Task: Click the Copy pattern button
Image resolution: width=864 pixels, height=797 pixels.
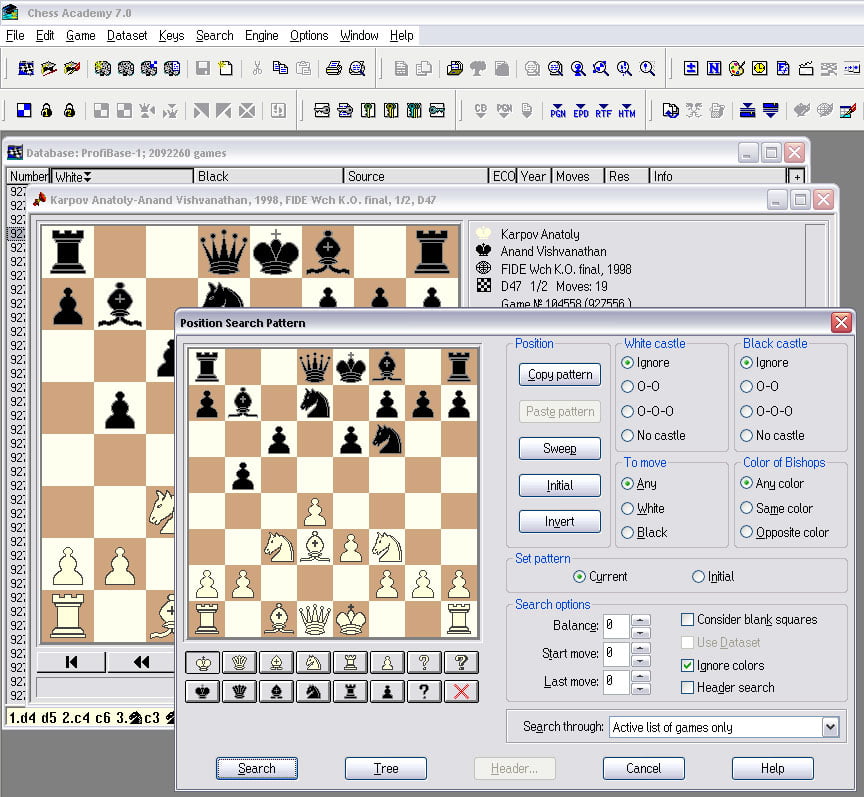Action: click(x=559, y=375)
